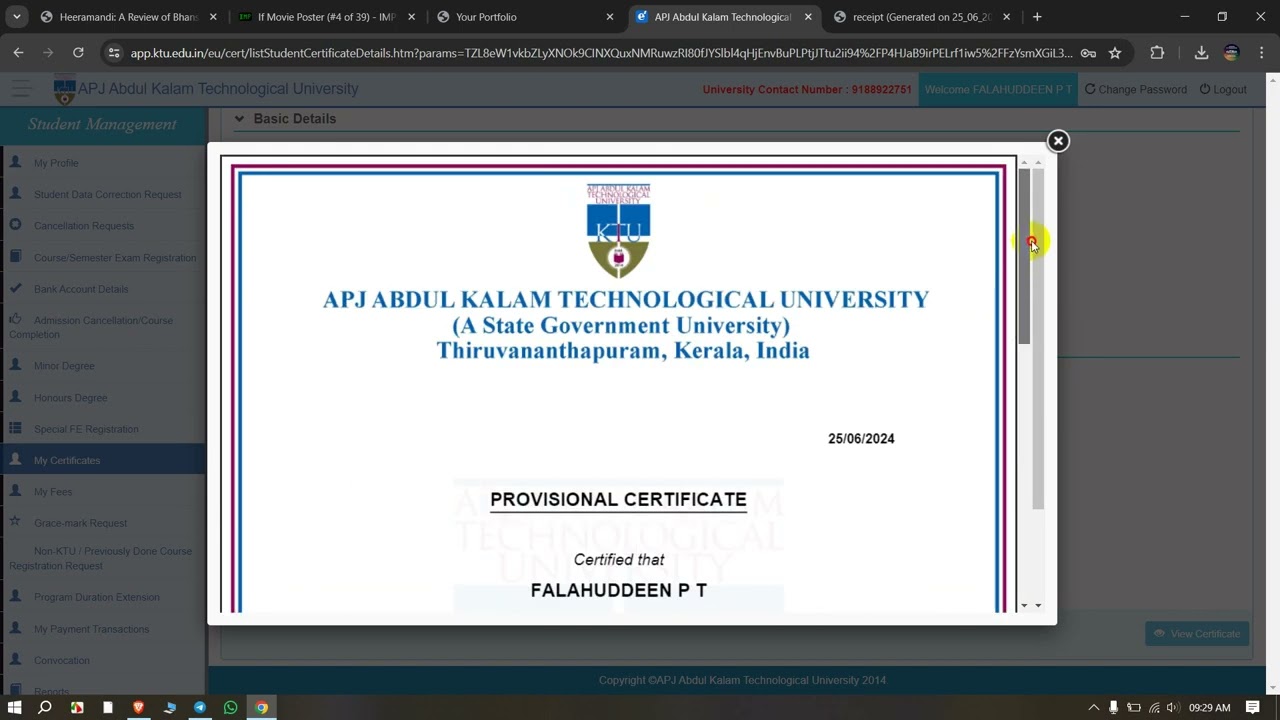Open Admission Cancellation/Course Completion
Screen dimensions: 1280x720
pyautogui.click(x=91, y=327)
